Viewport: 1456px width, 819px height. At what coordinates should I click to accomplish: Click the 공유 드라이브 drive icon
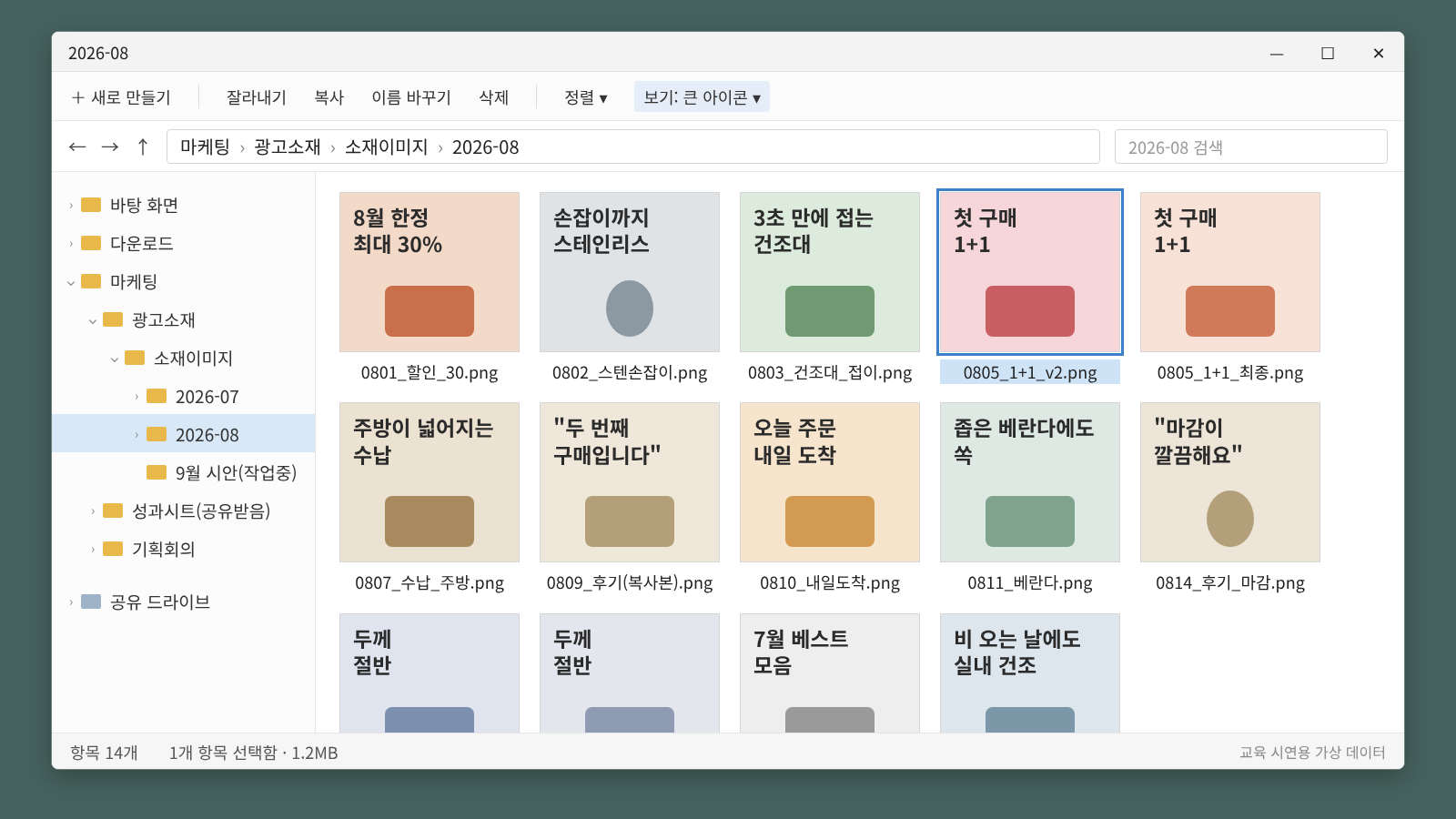(x=91, y=602)
